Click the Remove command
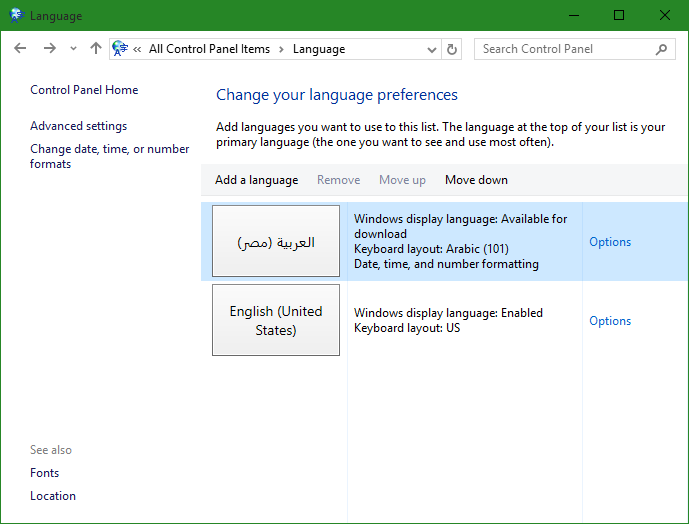The width and height of the screenshot is (689, 524). click(x=338, y=180)
